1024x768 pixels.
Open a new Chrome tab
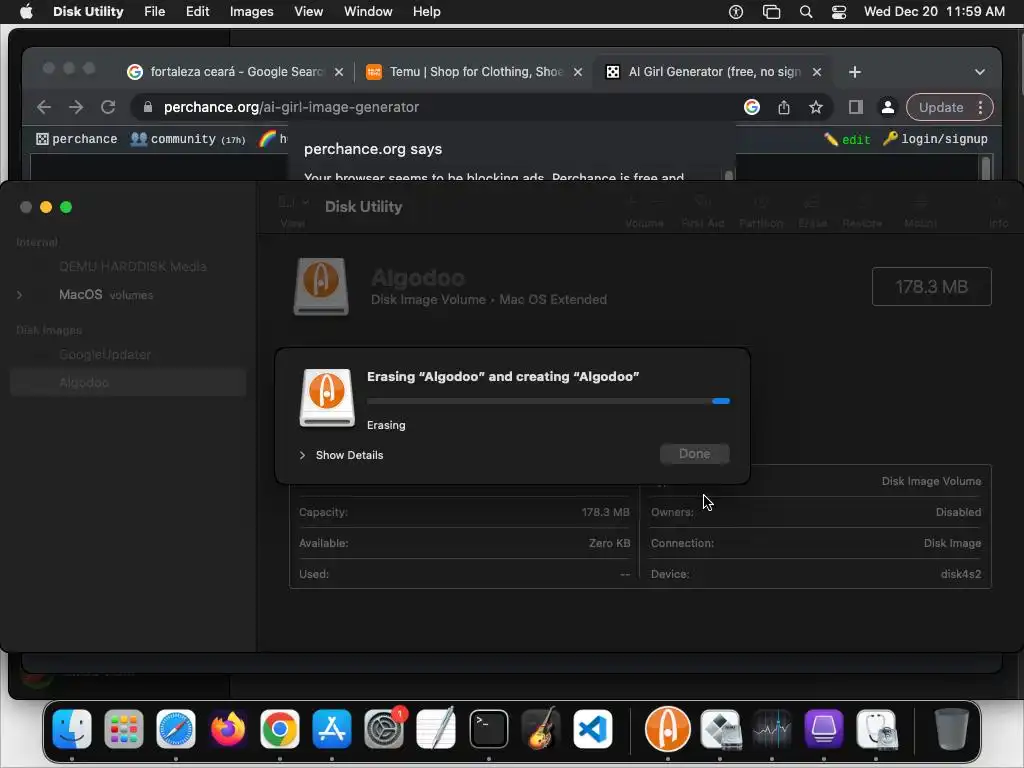coord(854,72)
